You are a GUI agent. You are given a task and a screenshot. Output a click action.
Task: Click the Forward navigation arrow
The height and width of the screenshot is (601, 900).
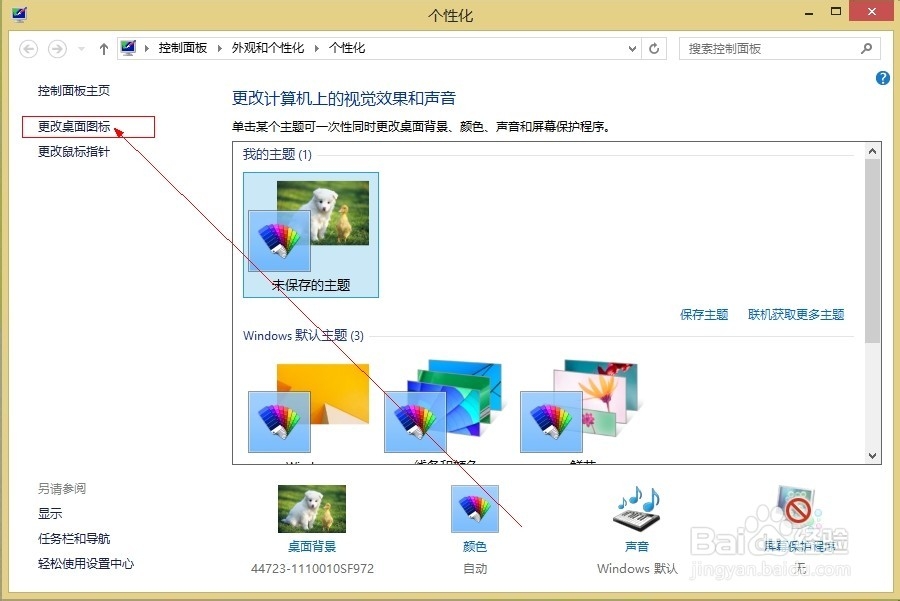click(x=57, y=49)
